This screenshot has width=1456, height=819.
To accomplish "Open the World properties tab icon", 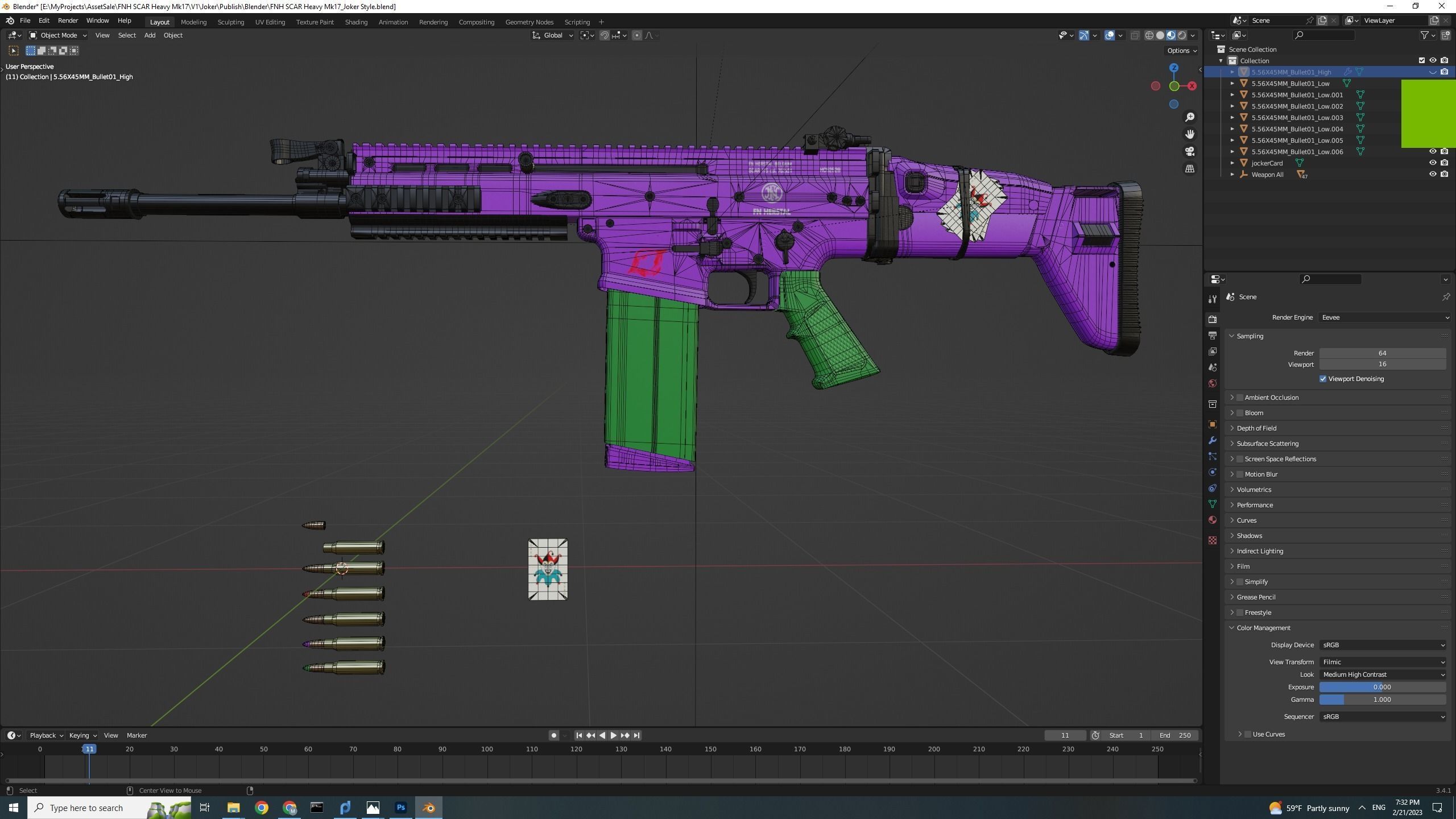I will click(x=1212, y=383).
